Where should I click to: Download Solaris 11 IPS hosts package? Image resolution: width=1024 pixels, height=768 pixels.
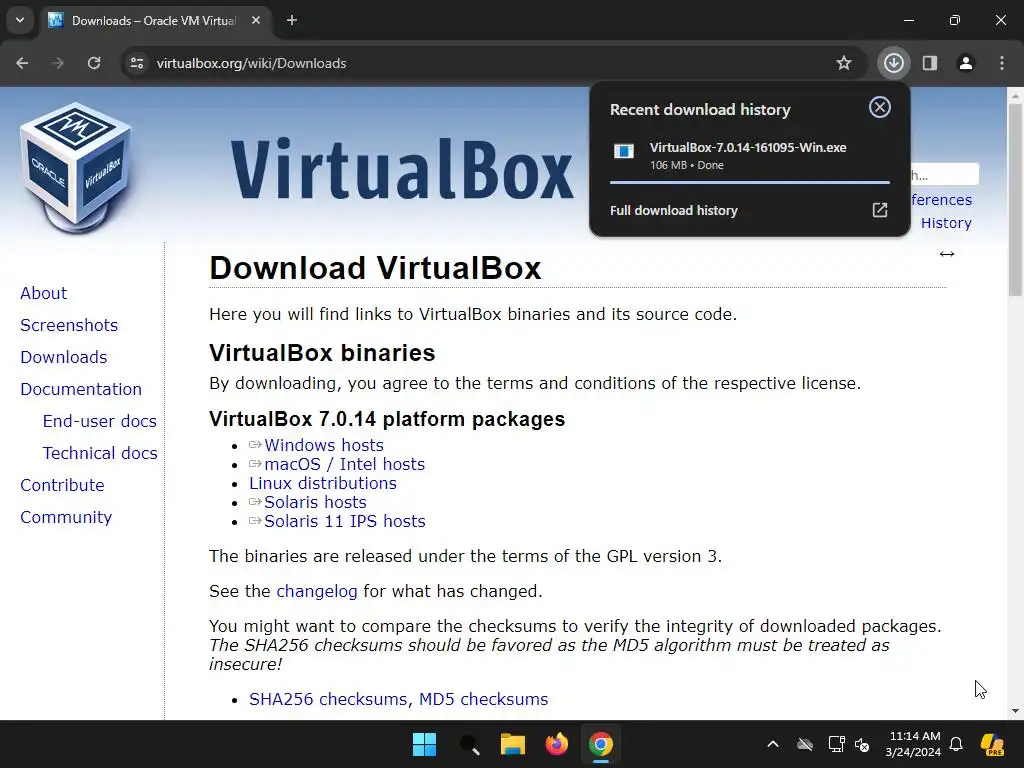pos(345,521)
